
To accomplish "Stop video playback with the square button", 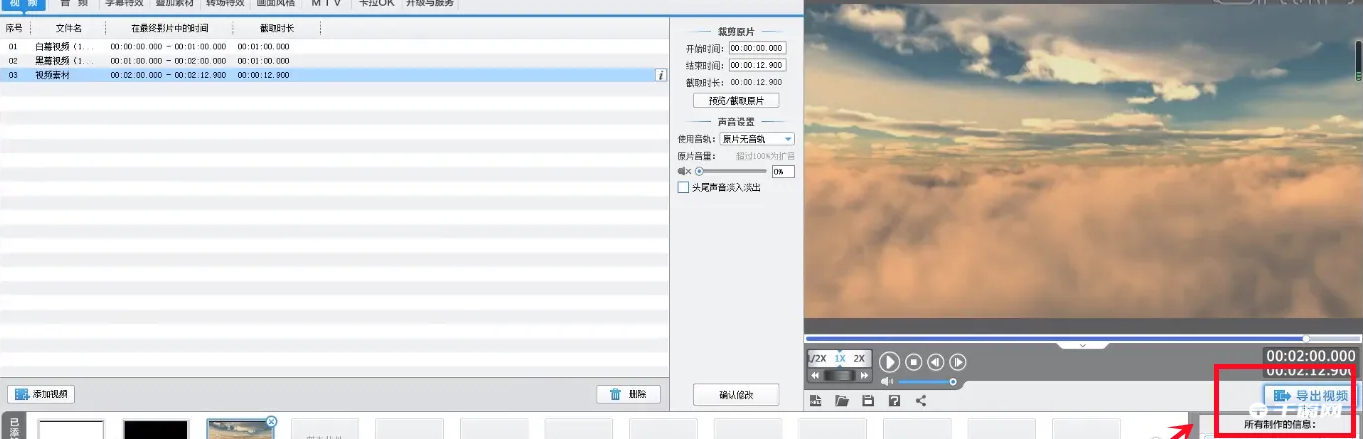I will click(914, 362).
